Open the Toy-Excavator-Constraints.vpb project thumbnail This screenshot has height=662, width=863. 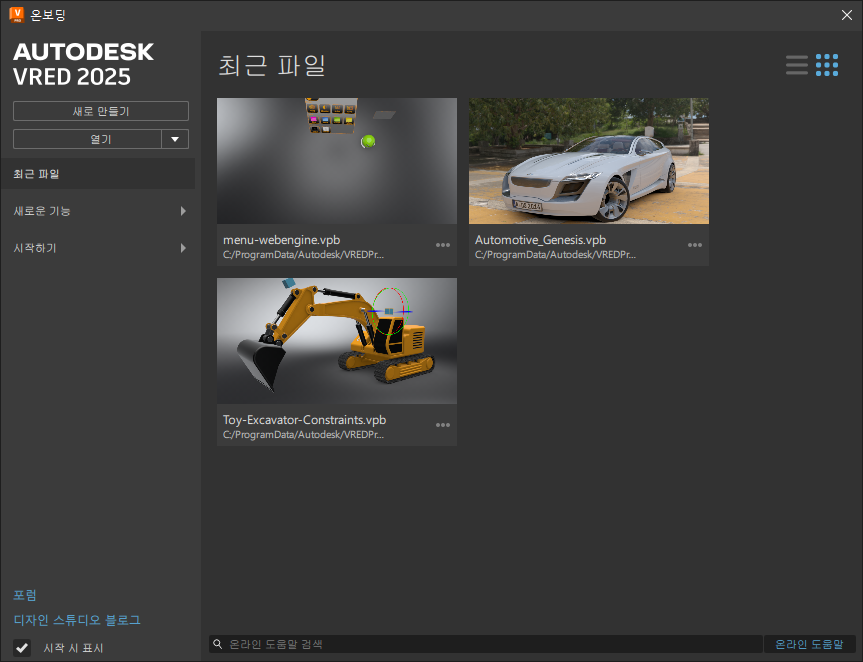tap(336, 340)
